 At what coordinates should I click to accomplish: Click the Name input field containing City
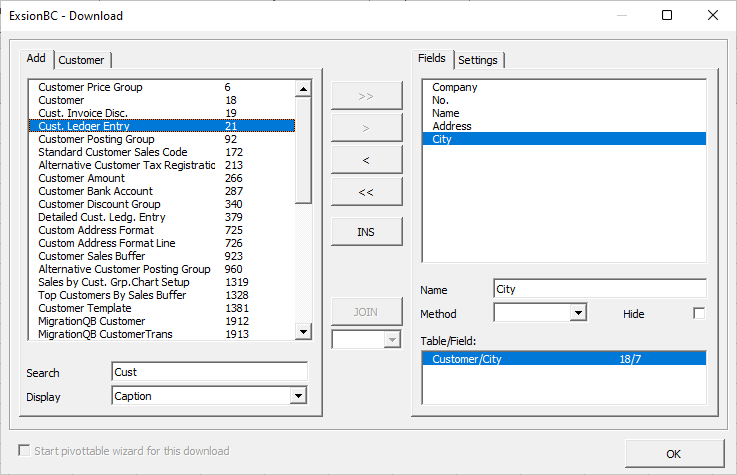click(600, 289)
